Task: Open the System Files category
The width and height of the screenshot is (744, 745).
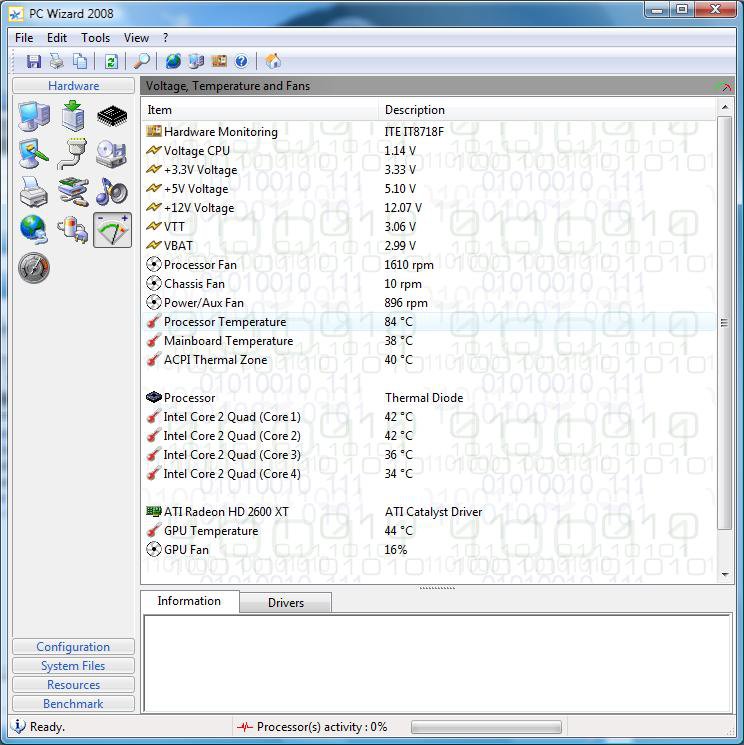Action: pyautogui.click(x=74, y=666)
